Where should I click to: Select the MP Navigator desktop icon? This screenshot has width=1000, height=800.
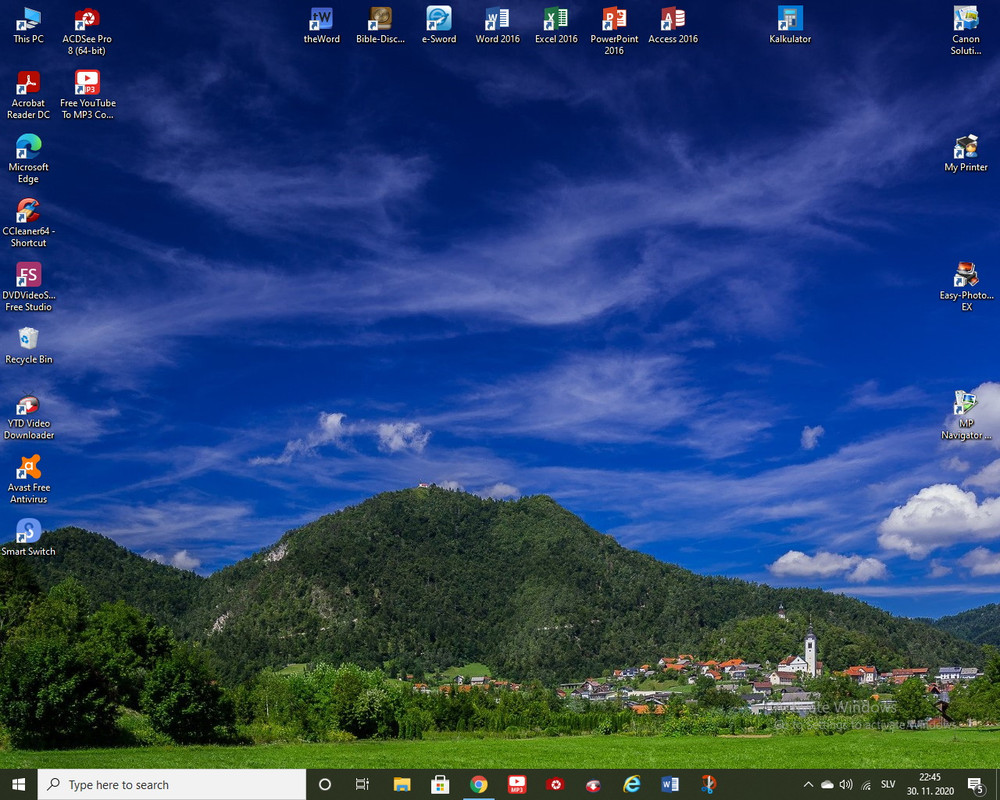coord(966,416)
